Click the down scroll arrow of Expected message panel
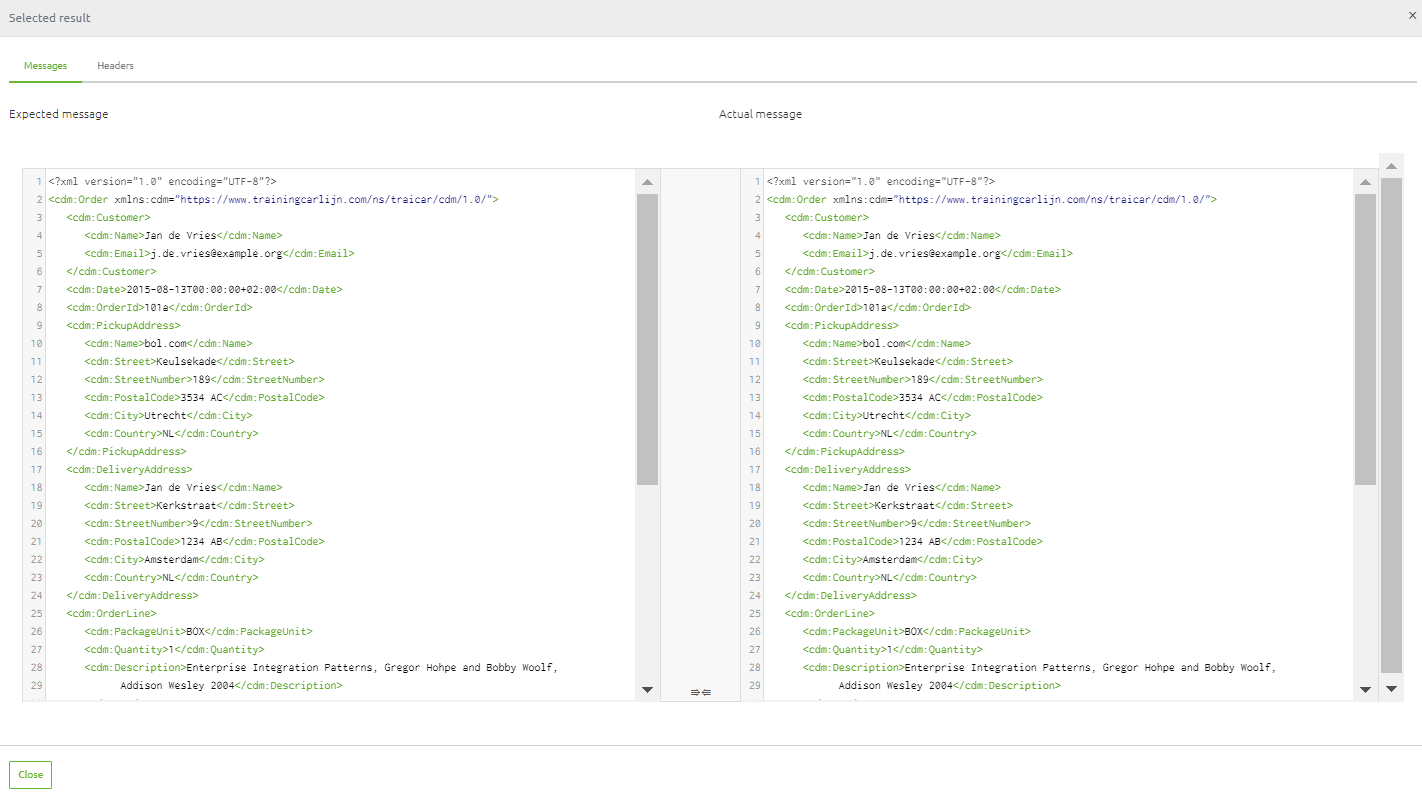1422x802 pixels. pos(647,689)
